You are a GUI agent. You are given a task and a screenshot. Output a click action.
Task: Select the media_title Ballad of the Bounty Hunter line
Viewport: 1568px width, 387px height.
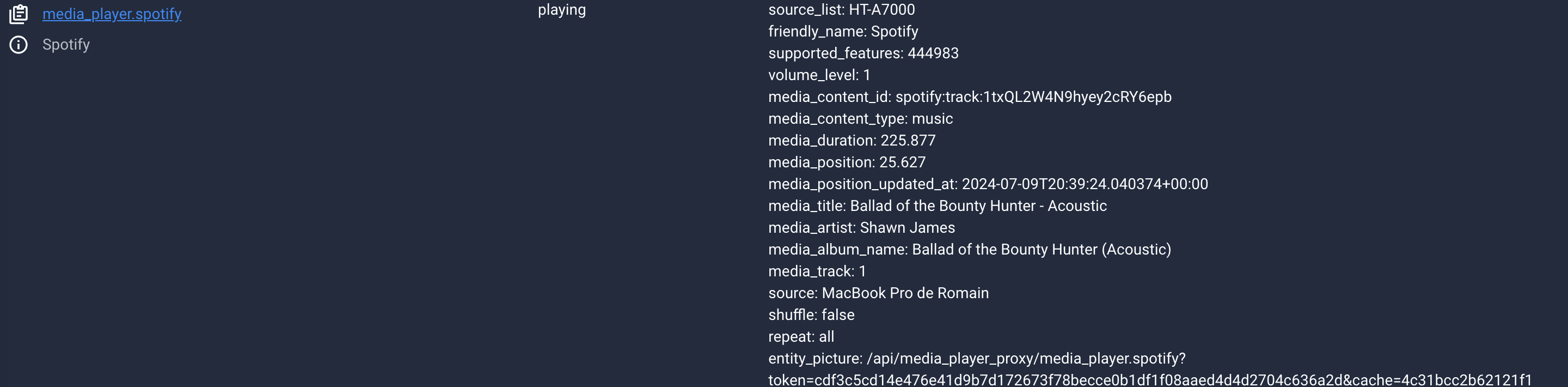tap(938, 206)
